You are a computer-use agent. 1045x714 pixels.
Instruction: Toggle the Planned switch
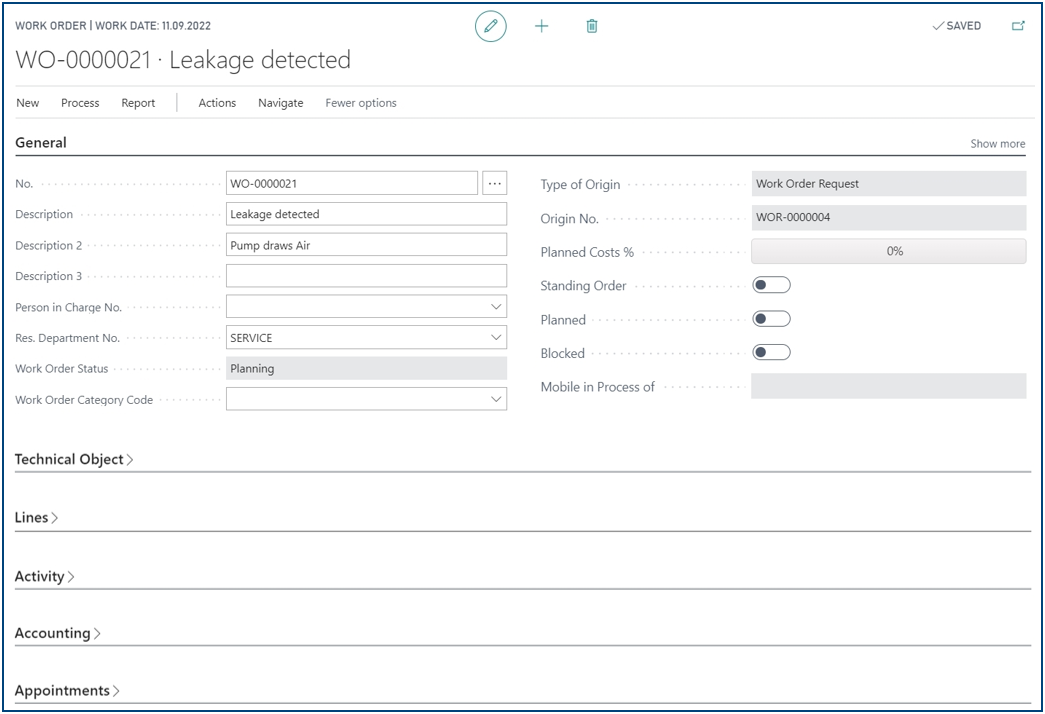pos(771,319)
